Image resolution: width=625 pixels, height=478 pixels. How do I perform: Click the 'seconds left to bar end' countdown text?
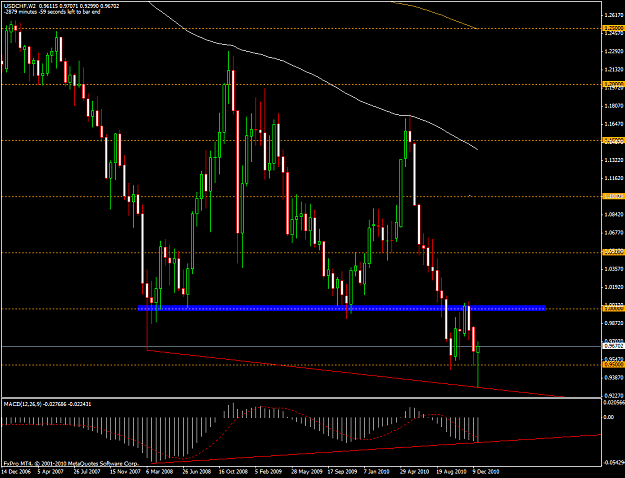tap(53, 12)
